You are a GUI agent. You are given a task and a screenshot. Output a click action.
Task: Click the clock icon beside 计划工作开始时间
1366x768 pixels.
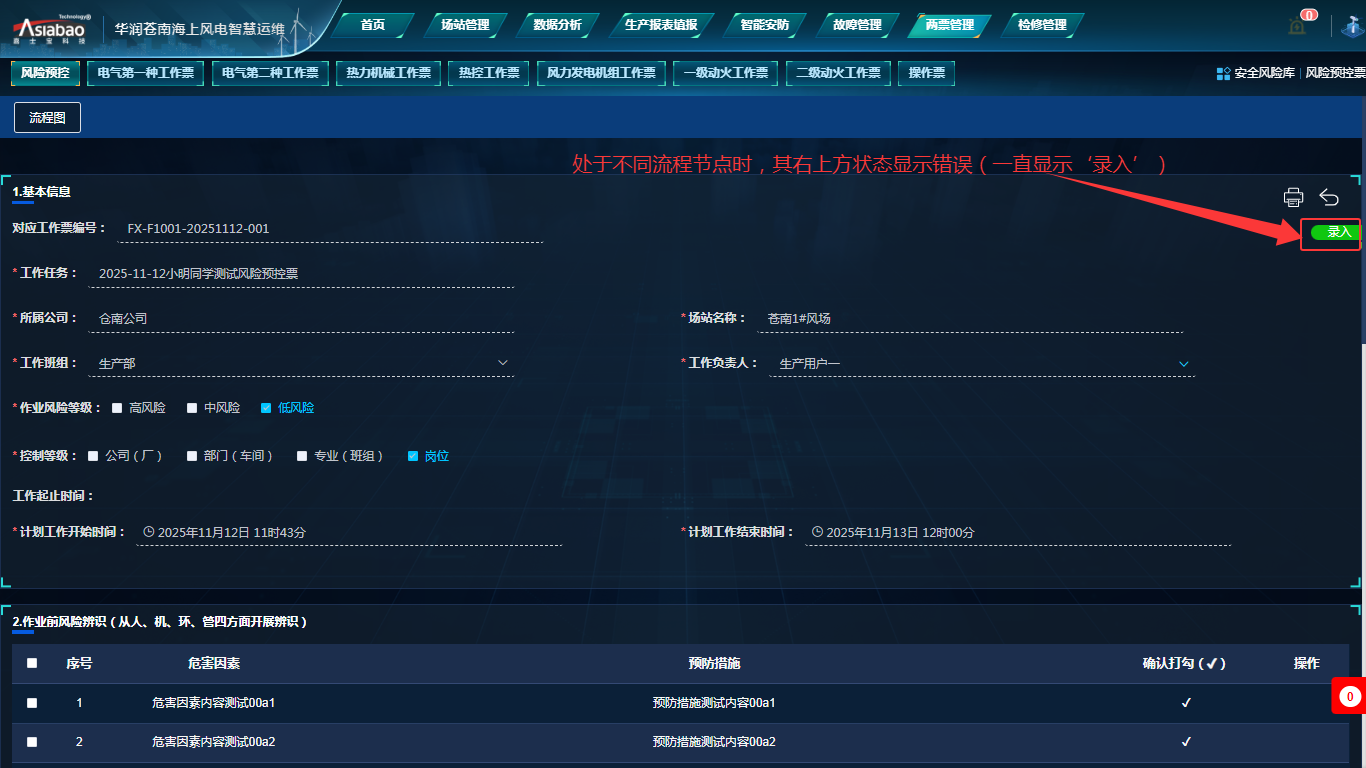149,532
